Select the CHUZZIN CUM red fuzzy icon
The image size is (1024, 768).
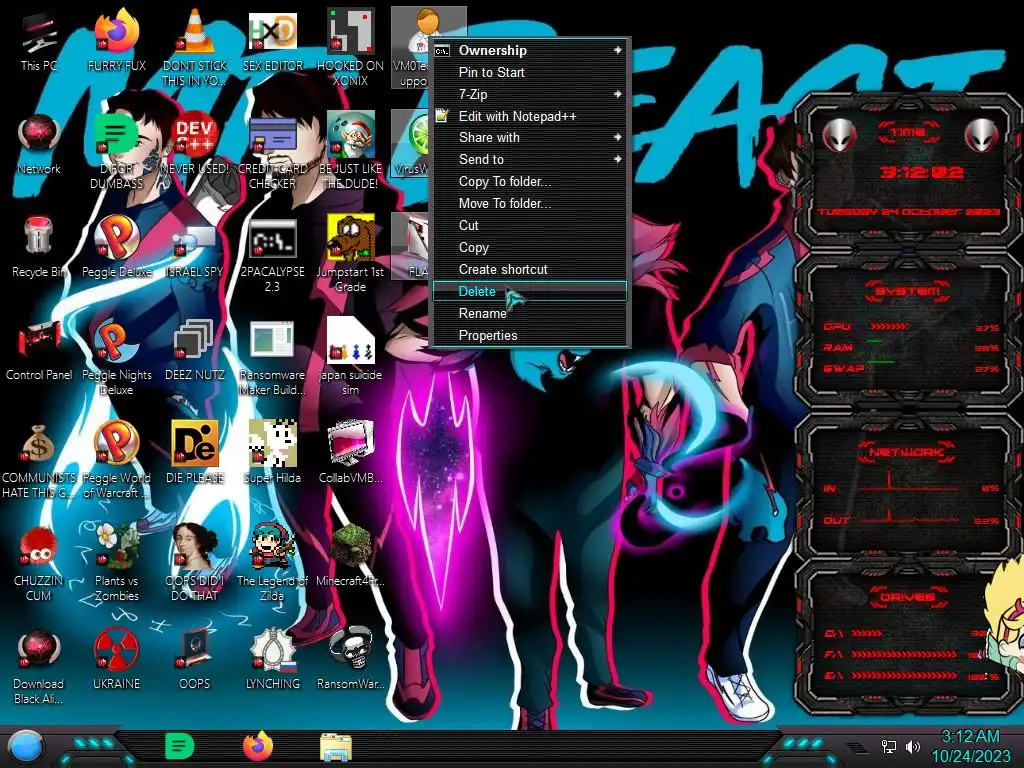39,564
